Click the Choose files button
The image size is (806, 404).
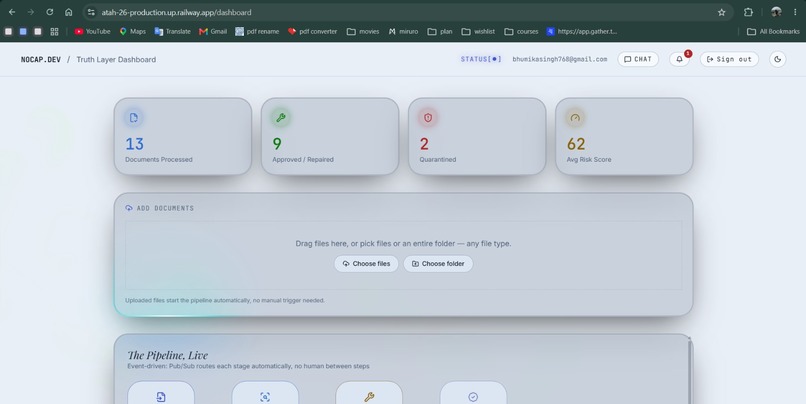[x=366, y=264]
